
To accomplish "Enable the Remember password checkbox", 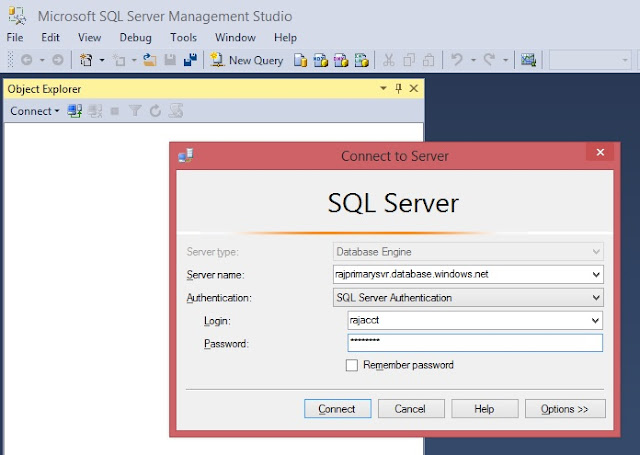I will (351, 365).
